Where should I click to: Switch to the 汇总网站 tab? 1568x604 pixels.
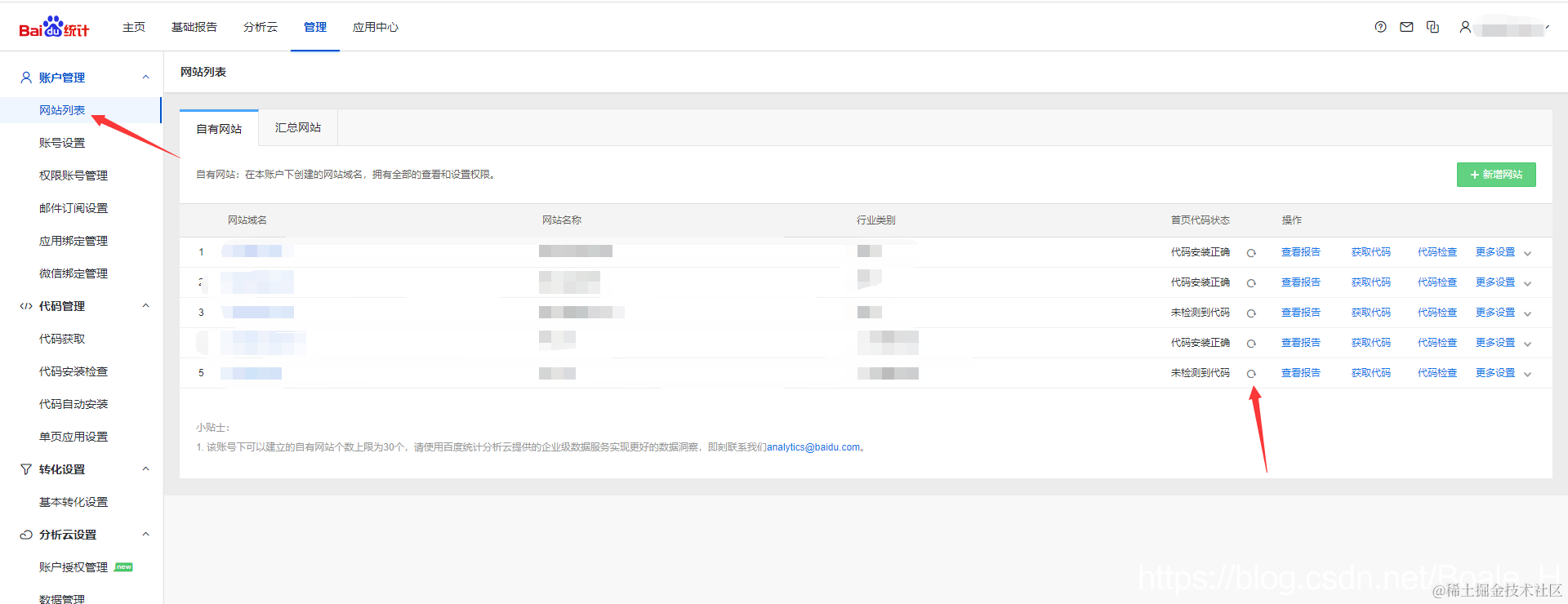point(298,127)
